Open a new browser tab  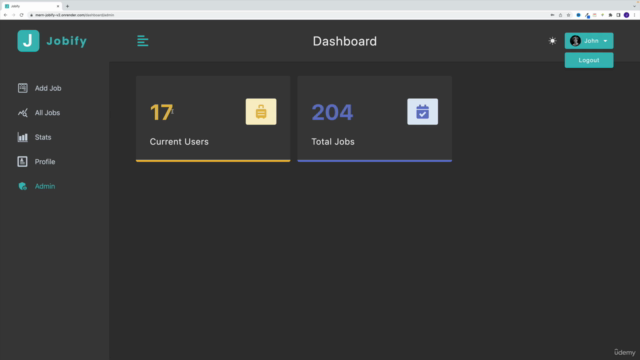click(67, 6)
